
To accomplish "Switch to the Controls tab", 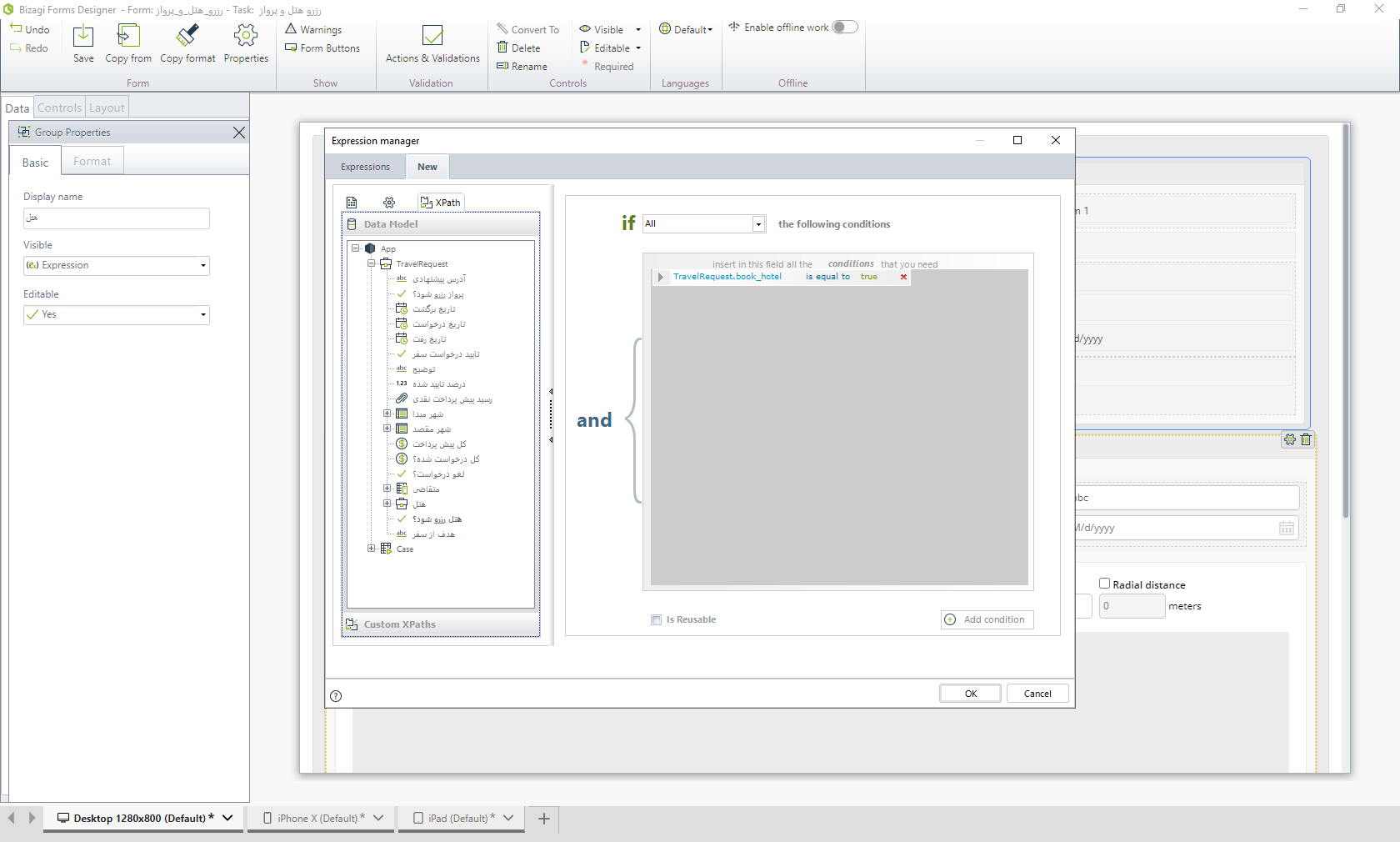I will [59, 108].
